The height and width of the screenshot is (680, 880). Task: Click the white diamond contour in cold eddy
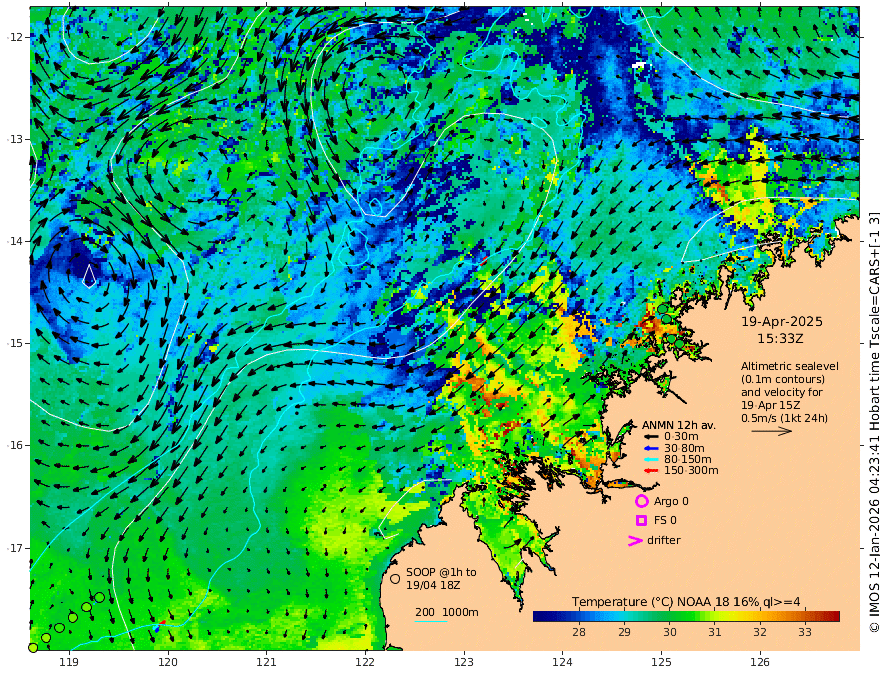pyautogui.click(x=89, y=275)
